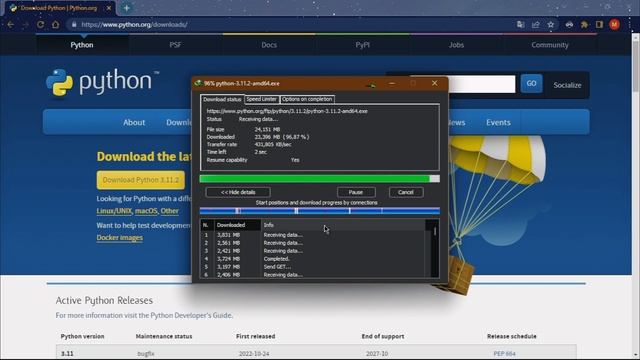This screenshot has width=640, height=360.
Task: Close the Download Python tab
Action: [109, 8]
